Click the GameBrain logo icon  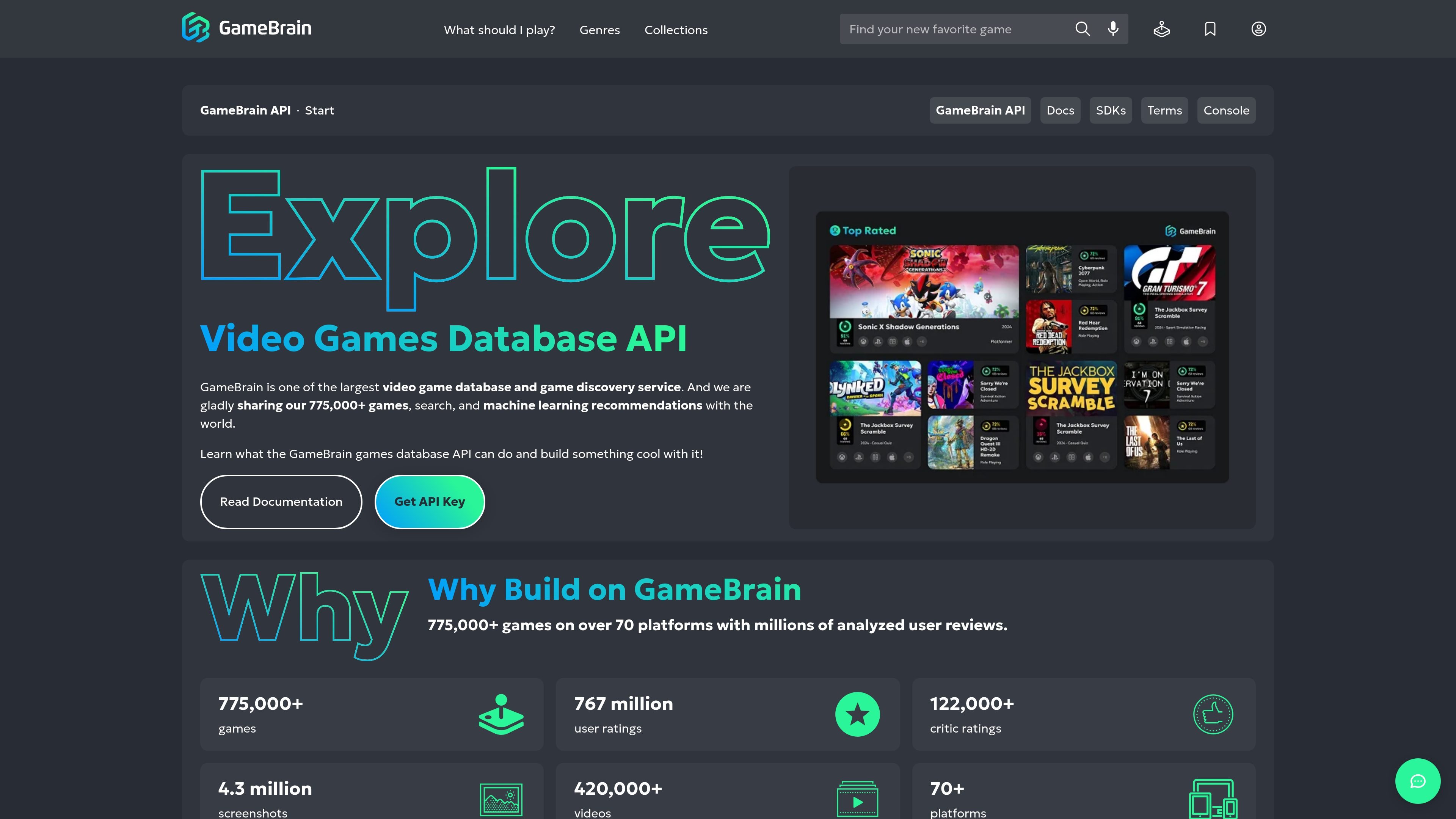tap(196, 28)
